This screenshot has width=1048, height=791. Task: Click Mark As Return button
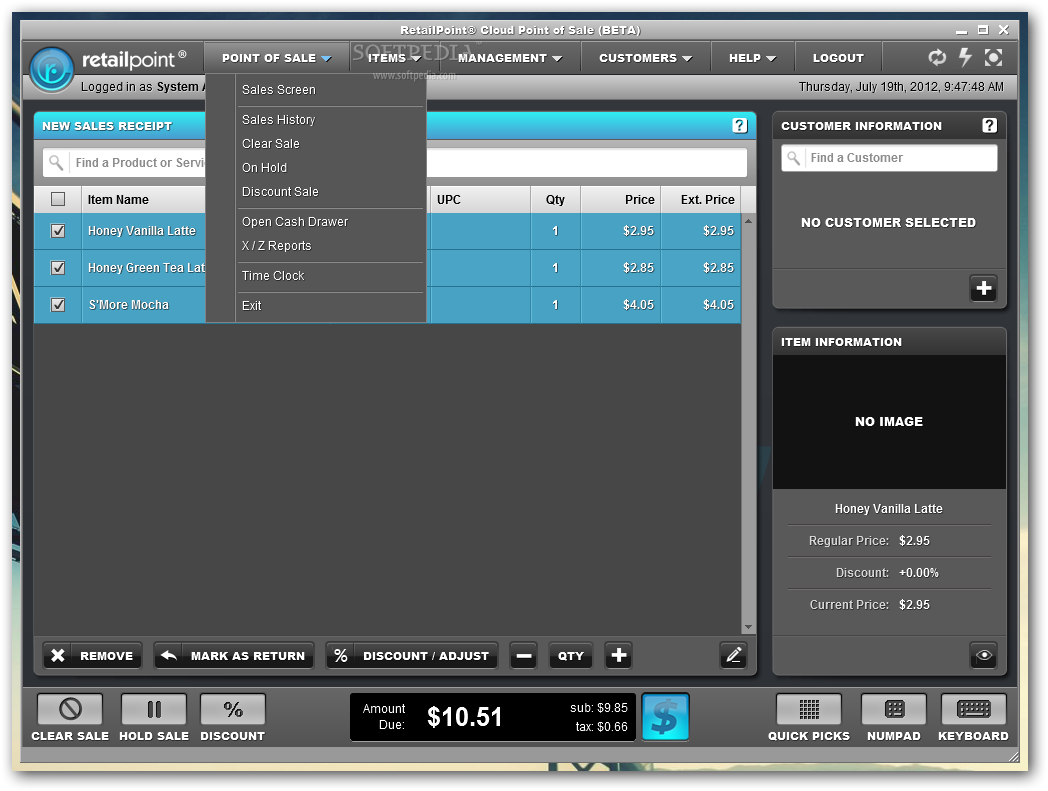click(x=234, y=655)
